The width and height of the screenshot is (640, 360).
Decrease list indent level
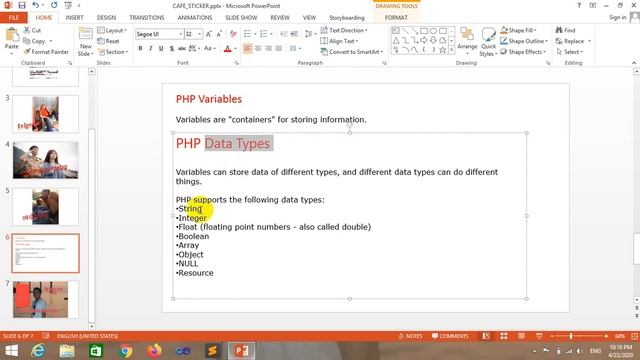tap(284, 34)
